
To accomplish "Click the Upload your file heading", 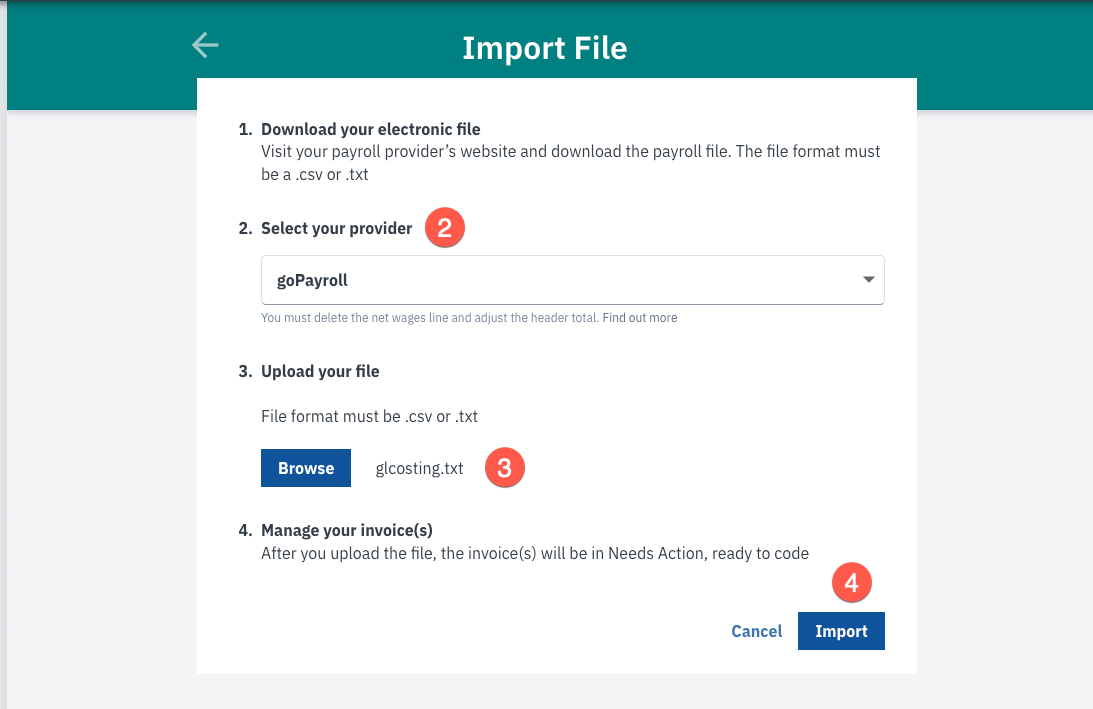I will coord(320,372).
